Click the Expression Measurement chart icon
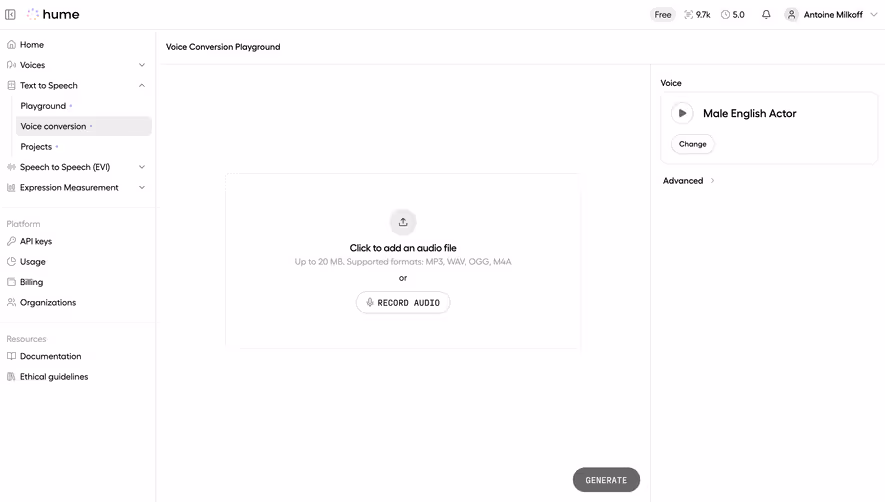Image resolution: width=885 pixels, height=502 pixels. pyautogui.click(x=11, y=187)
